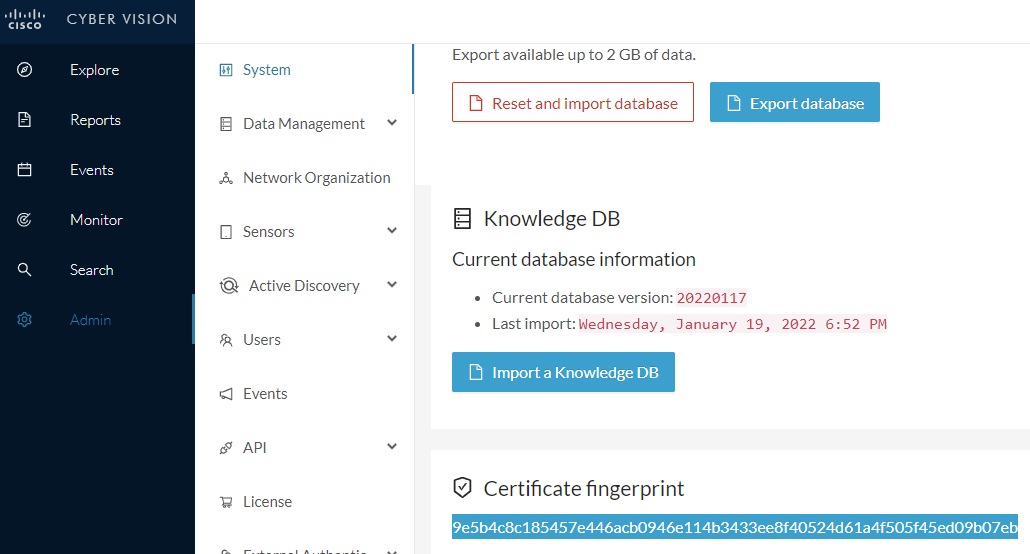1030x554 pixels.
Task: Click the Data Management storage icon
Action: pyautogui.click(x=226, y=124)
